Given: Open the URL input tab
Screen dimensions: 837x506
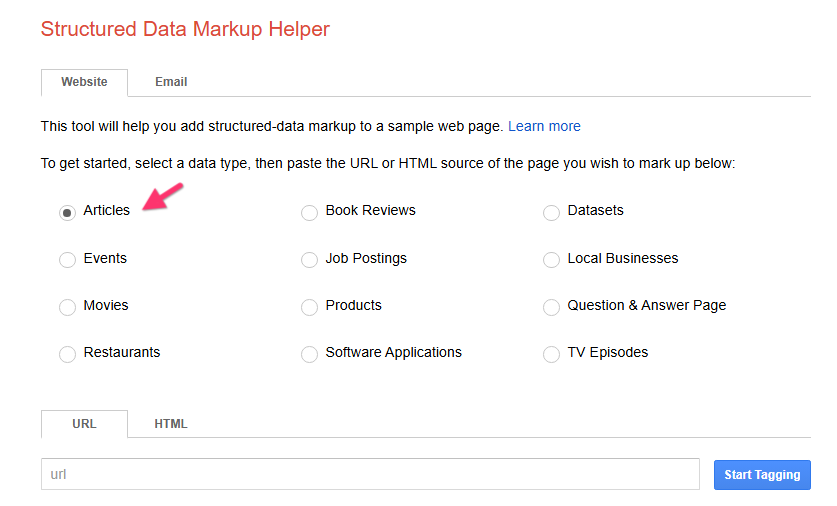Looking at the screenshot, I should click(x=84, y=424).
